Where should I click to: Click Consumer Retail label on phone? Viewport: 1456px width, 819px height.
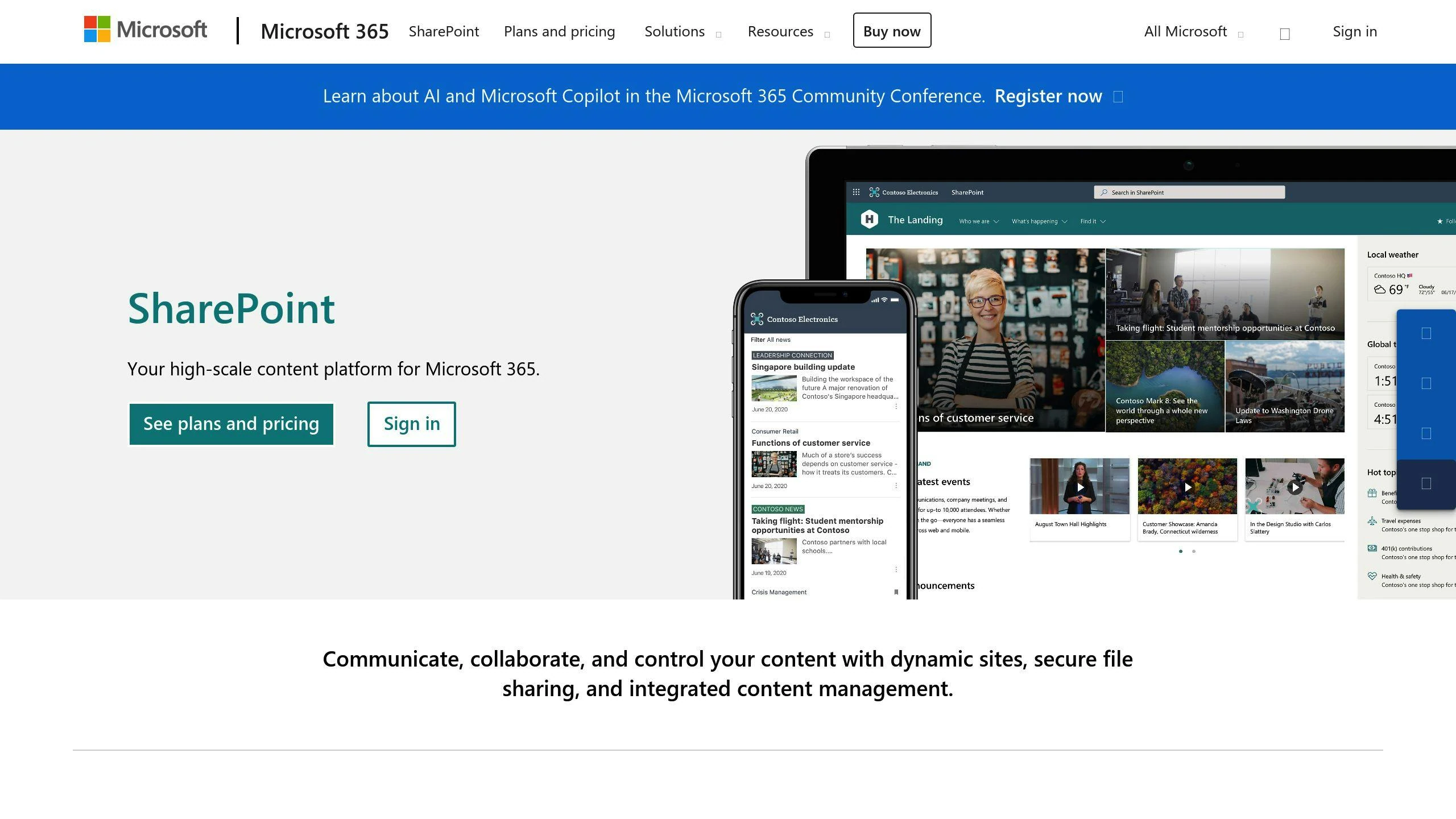point(775,431)
